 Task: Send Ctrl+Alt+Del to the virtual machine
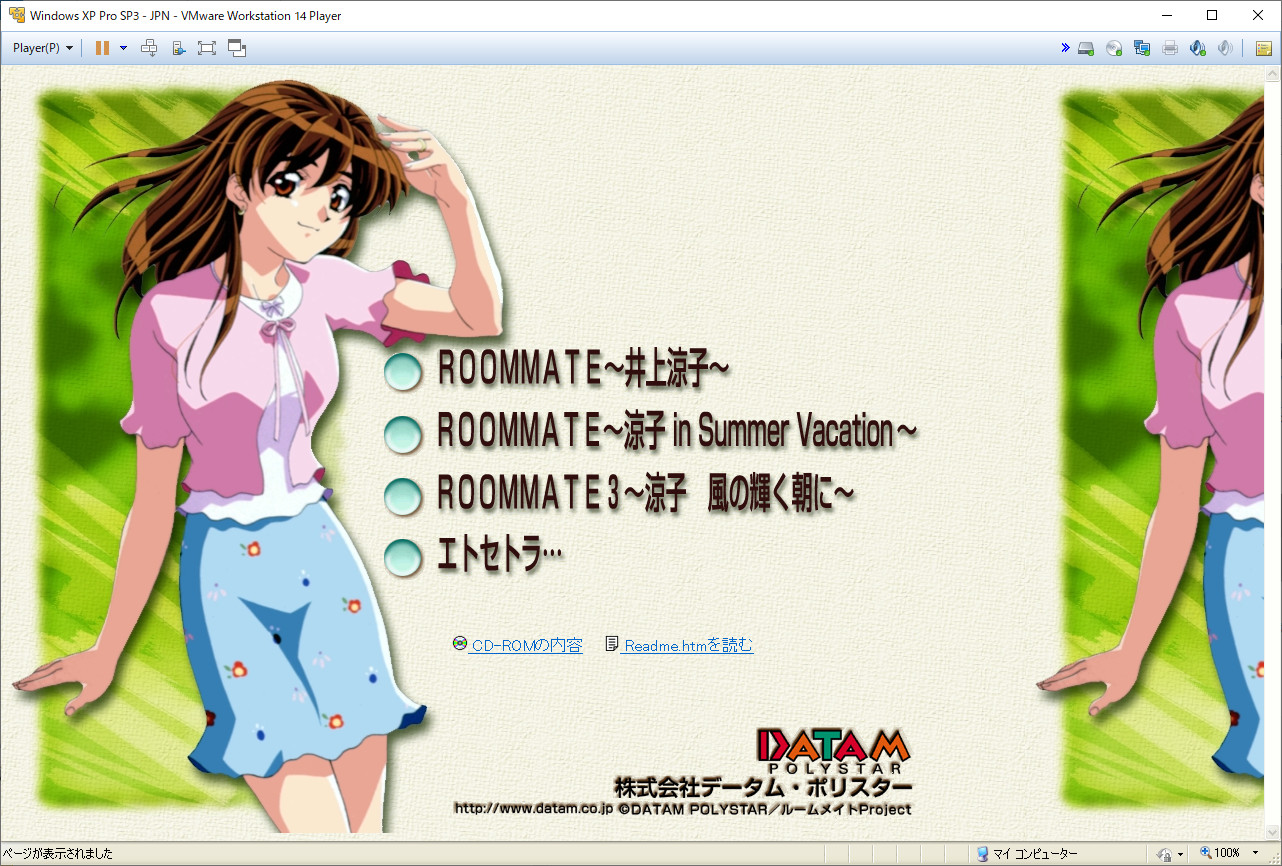[149, 48]
